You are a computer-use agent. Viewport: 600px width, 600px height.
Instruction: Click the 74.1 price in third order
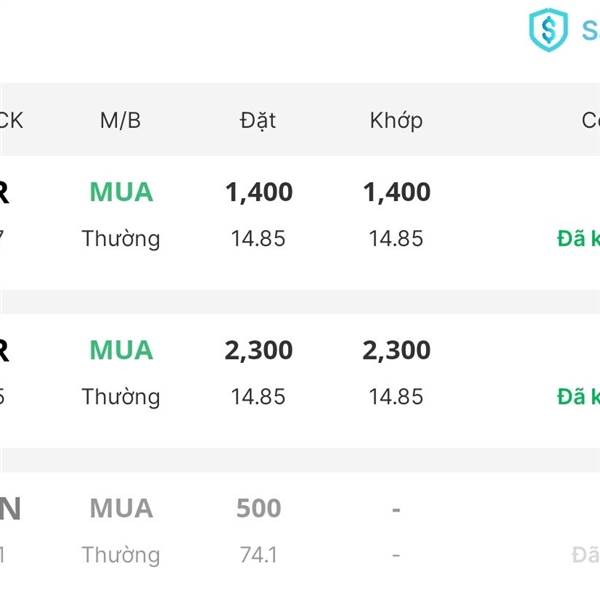(x=258, y=555)
